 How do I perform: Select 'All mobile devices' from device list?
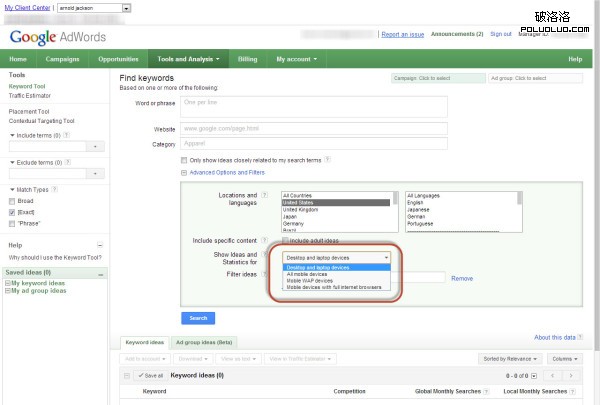click(306, 274)
